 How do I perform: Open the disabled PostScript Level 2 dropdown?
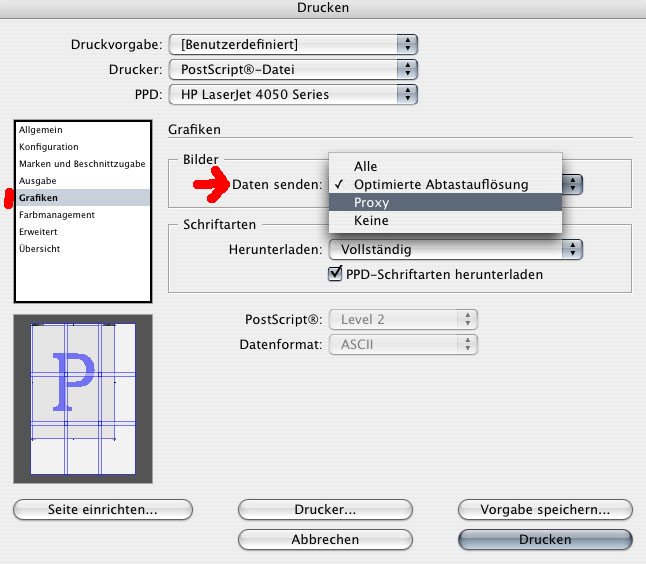(403, 320)
